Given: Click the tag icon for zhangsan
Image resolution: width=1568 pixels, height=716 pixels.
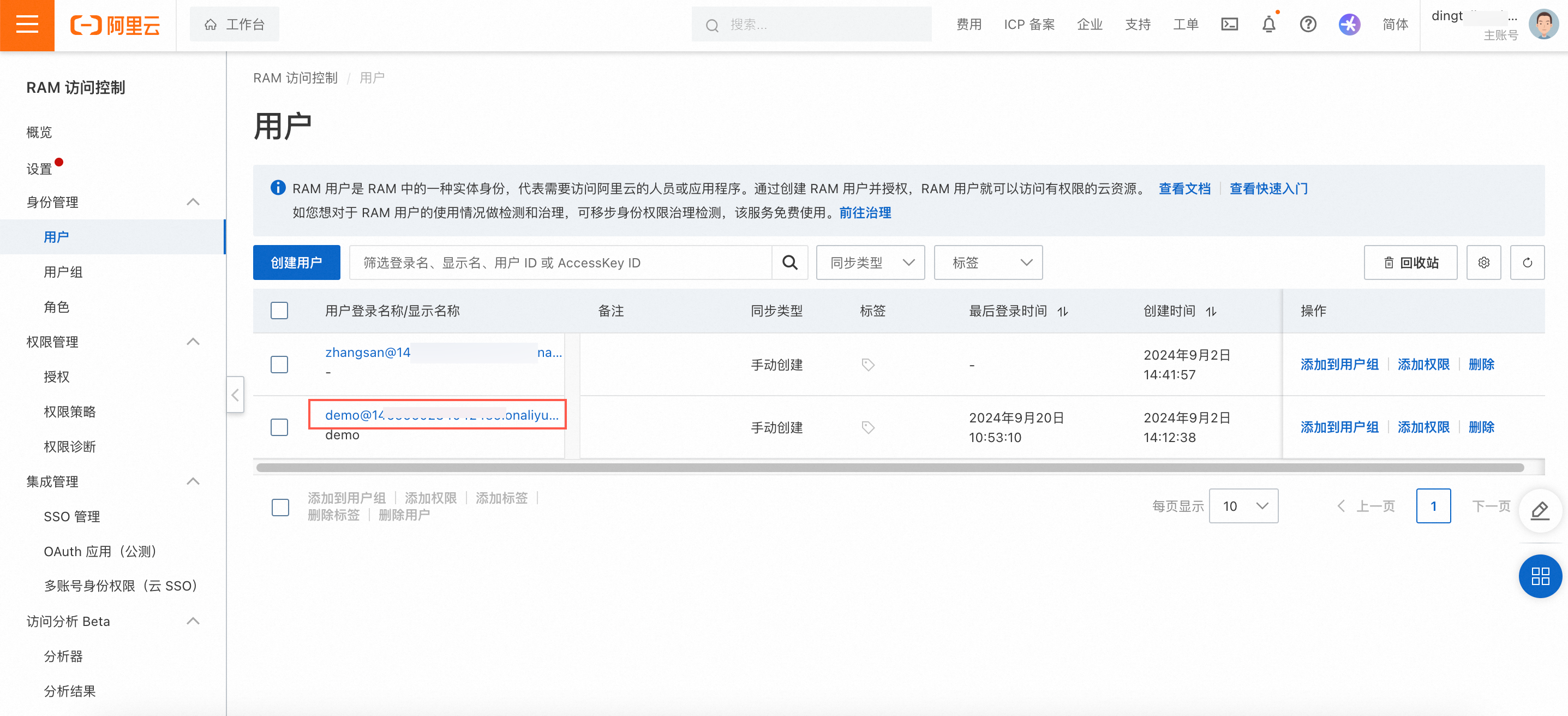Looking at the screenshot, I should click(868, 365).
